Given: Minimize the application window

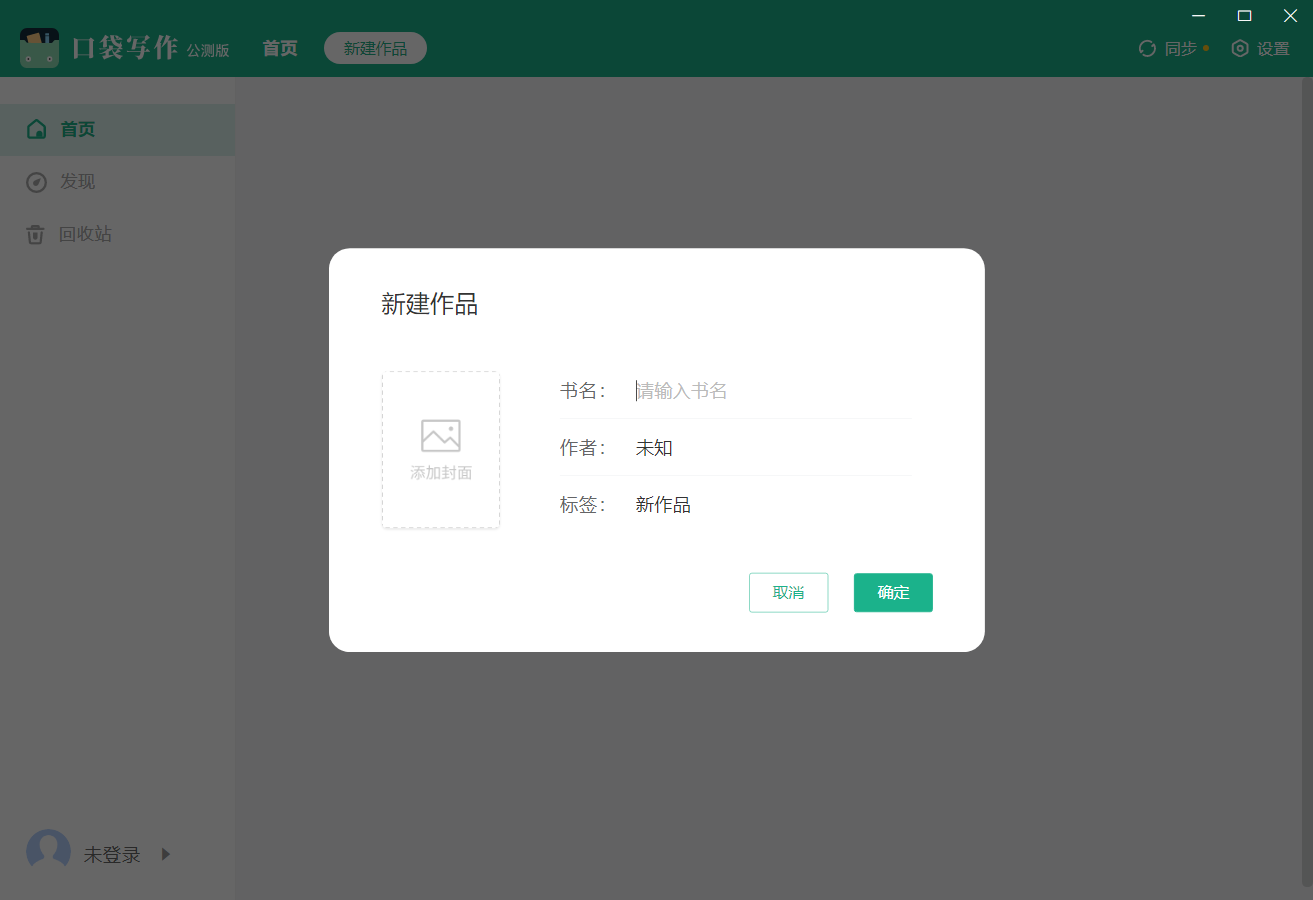Looking at the screenshot, I should pos(1199,15).
